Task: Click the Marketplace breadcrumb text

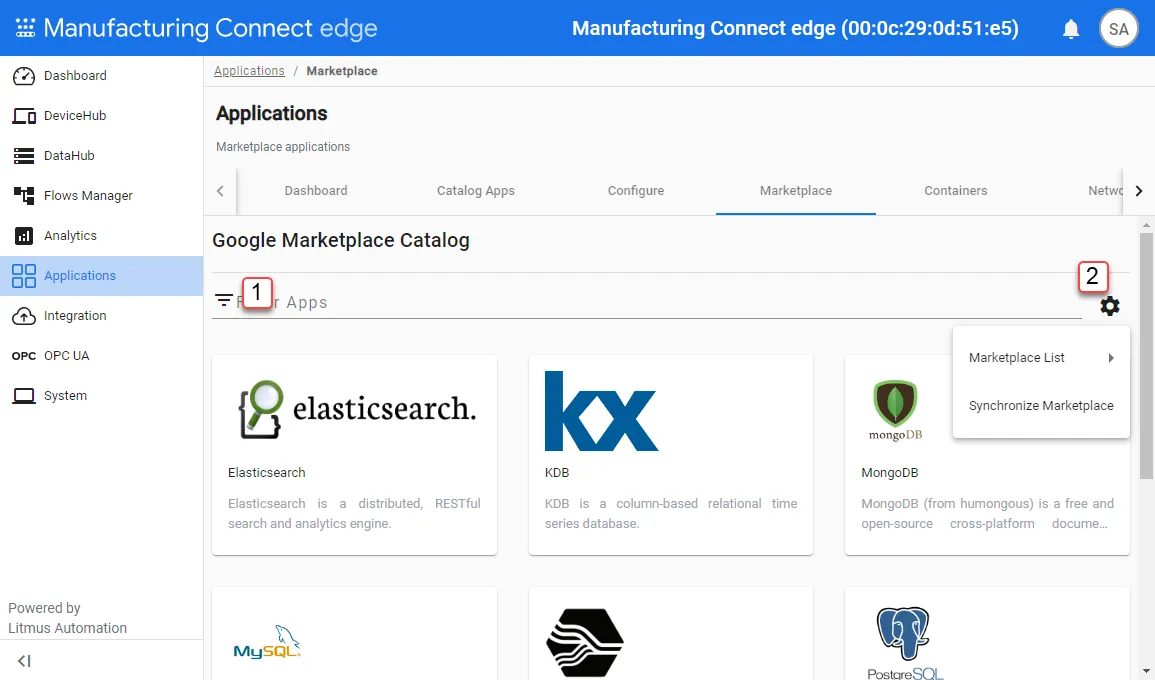Action: point(342,71)
